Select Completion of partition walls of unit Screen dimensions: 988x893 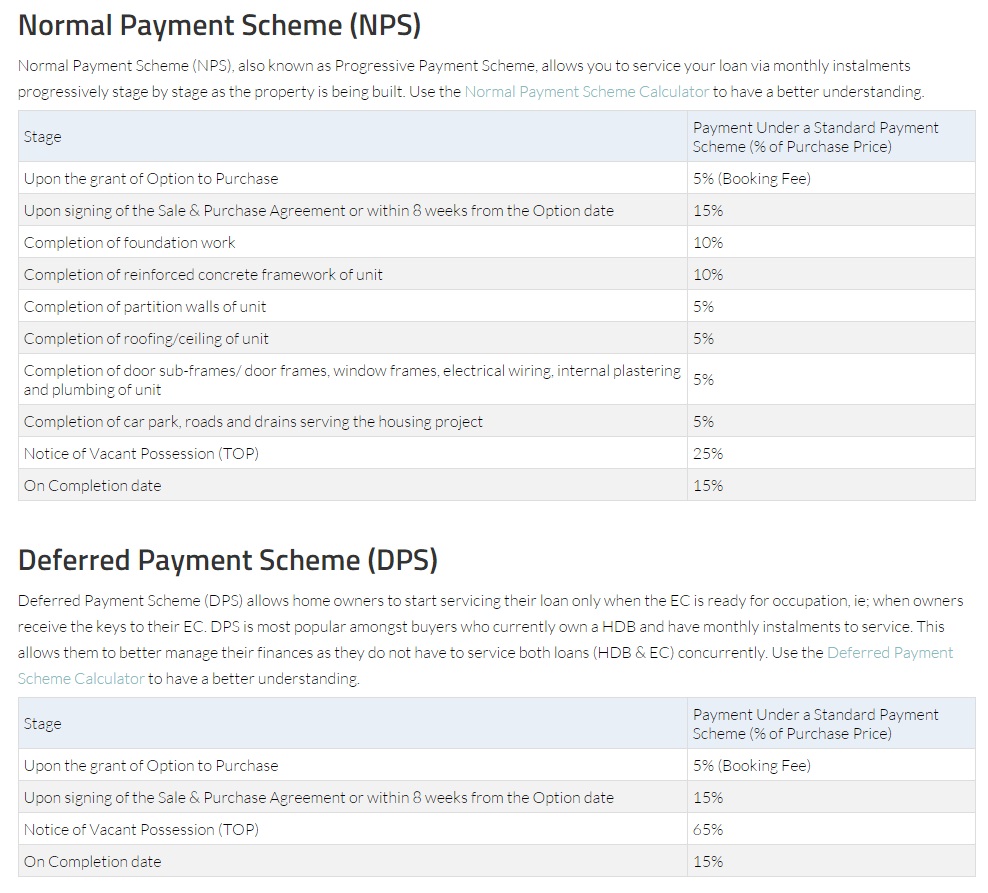click(145, 306)
